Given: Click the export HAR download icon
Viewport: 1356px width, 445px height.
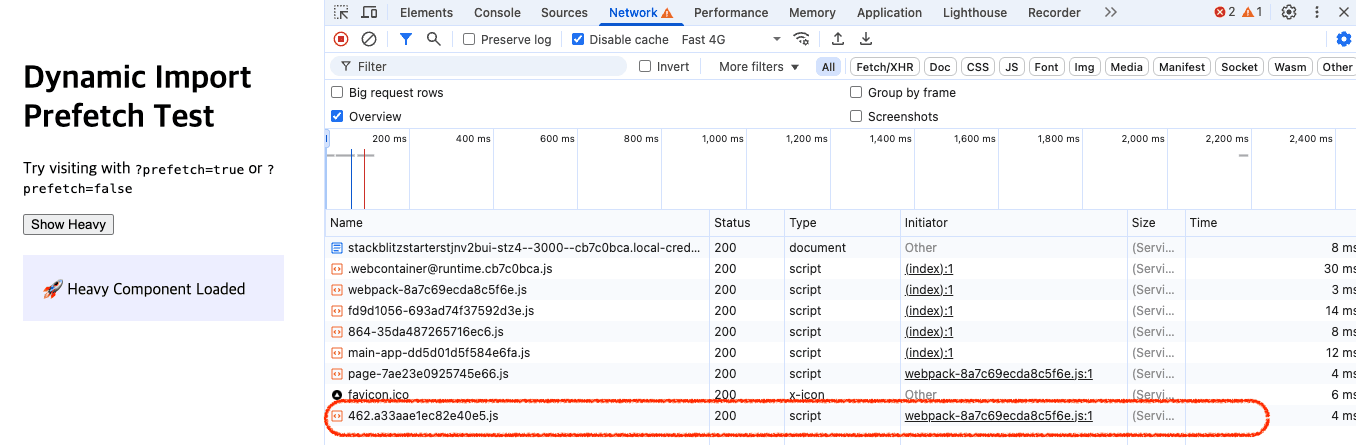Looking at the screenshot, I should [x=866, y=39].
